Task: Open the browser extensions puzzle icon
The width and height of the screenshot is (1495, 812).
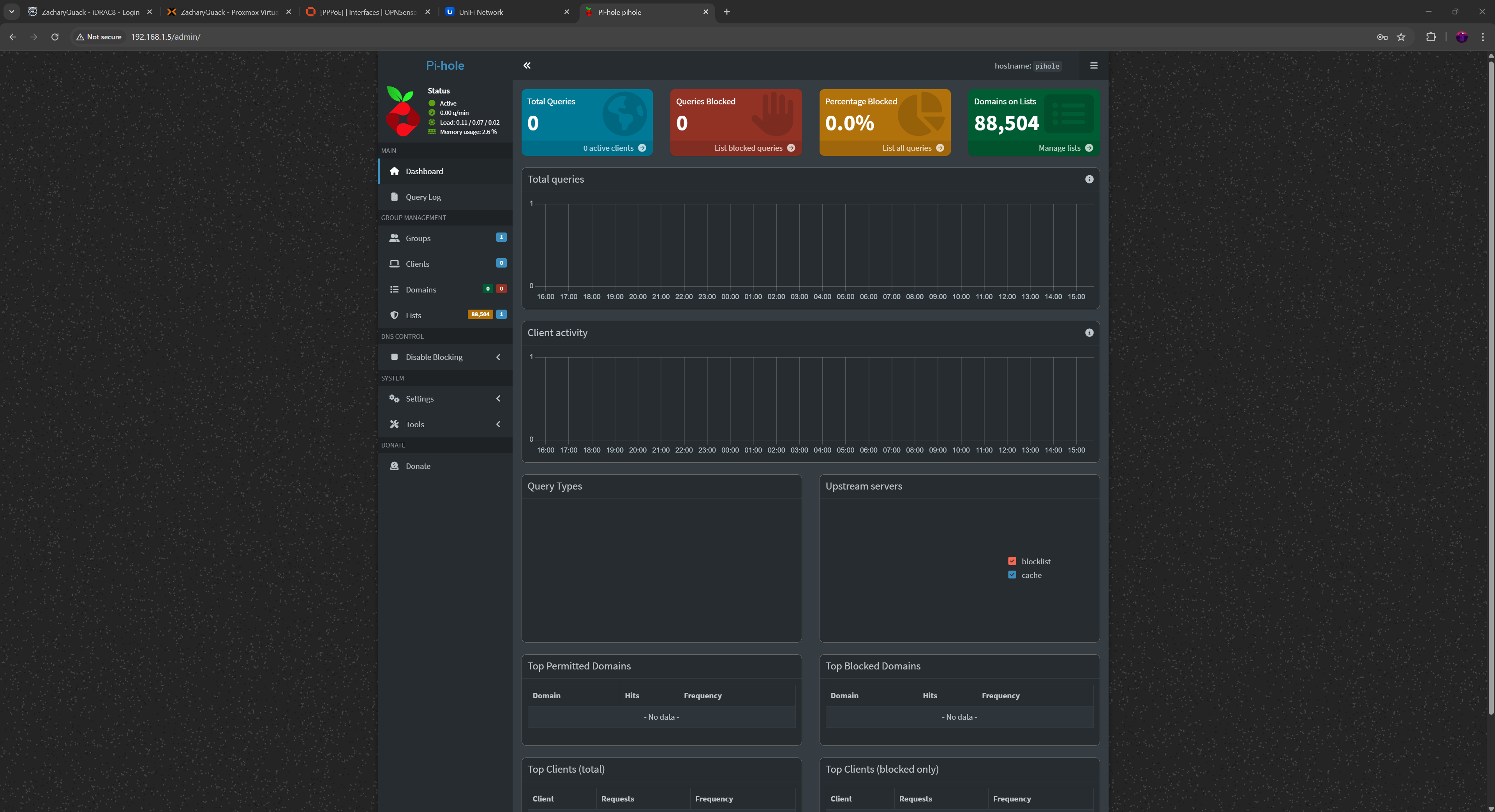Action: [1431, 37]
